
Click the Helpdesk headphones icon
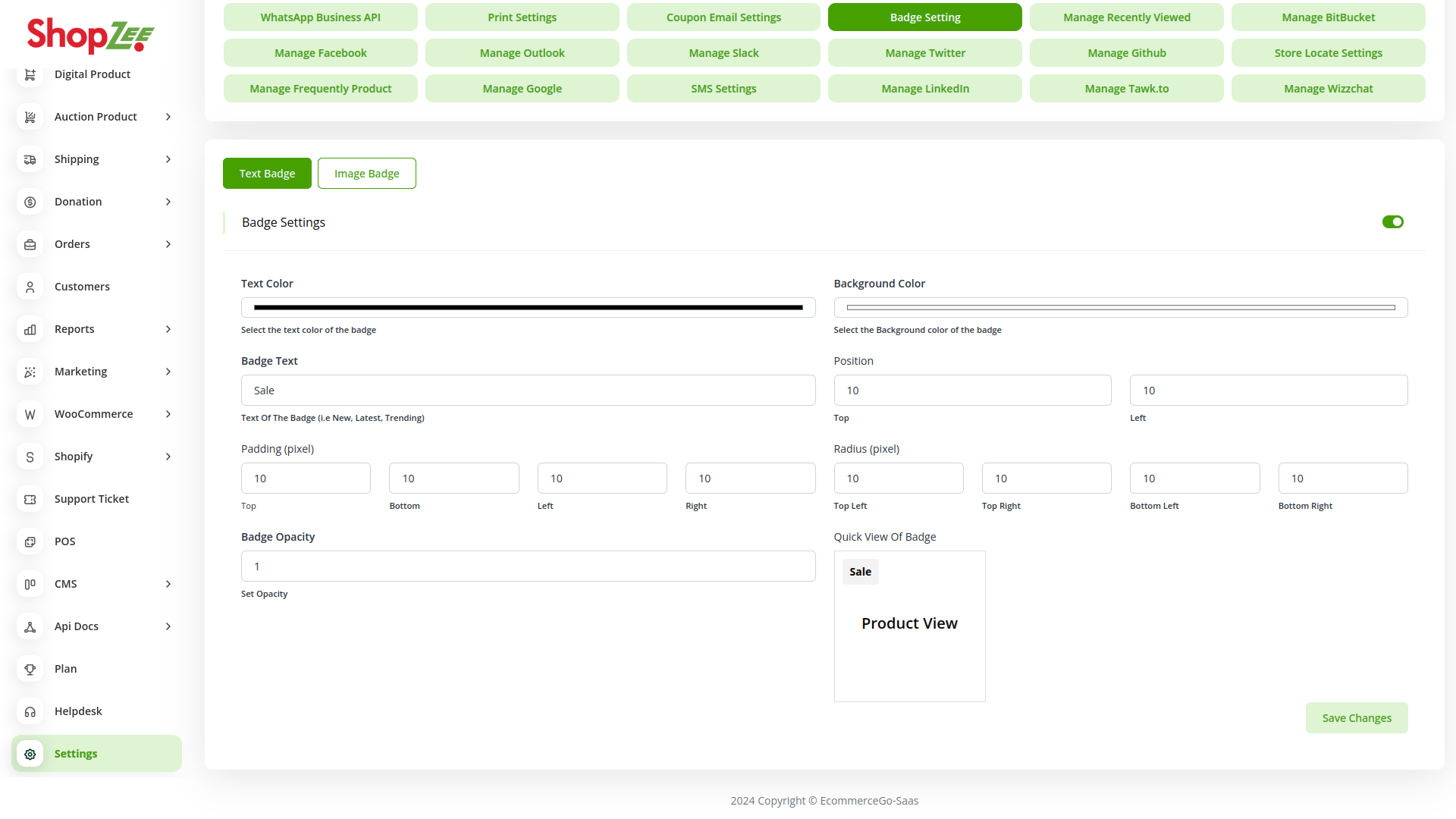pyautogui.click(x=30, y=711)
